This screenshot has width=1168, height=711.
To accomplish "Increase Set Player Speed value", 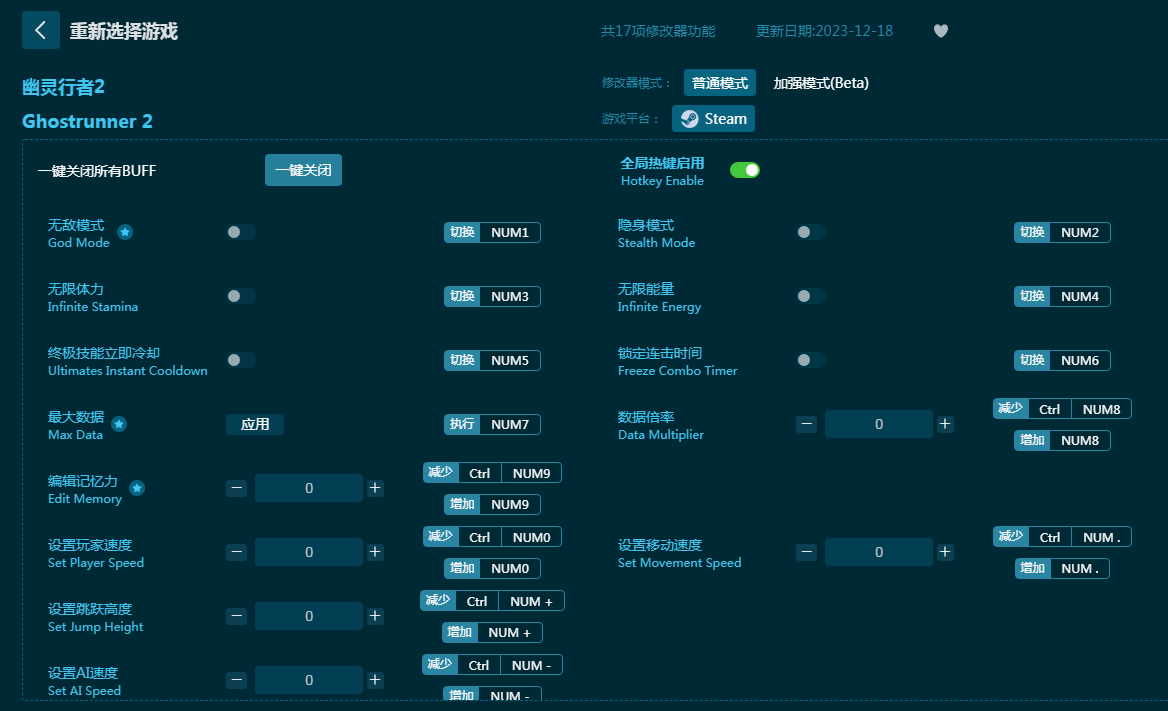I will pos(375,552).
